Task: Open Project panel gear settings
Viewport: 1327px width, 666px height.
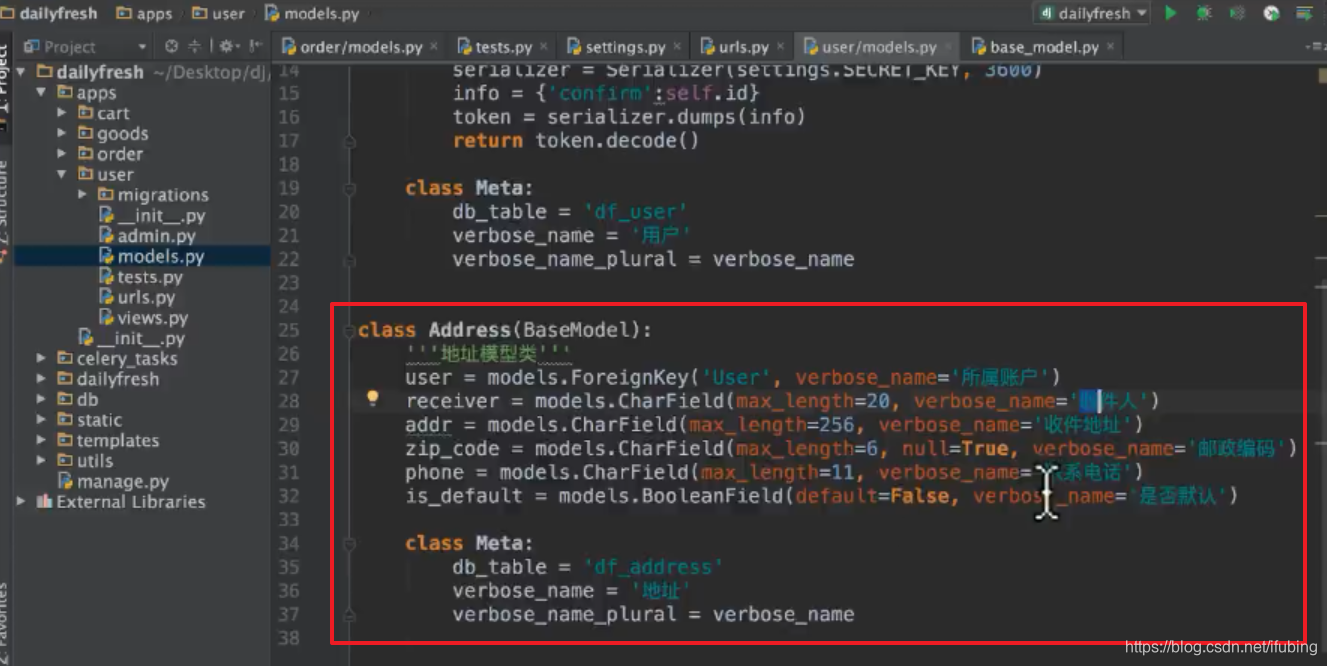Action: (228, 46)
